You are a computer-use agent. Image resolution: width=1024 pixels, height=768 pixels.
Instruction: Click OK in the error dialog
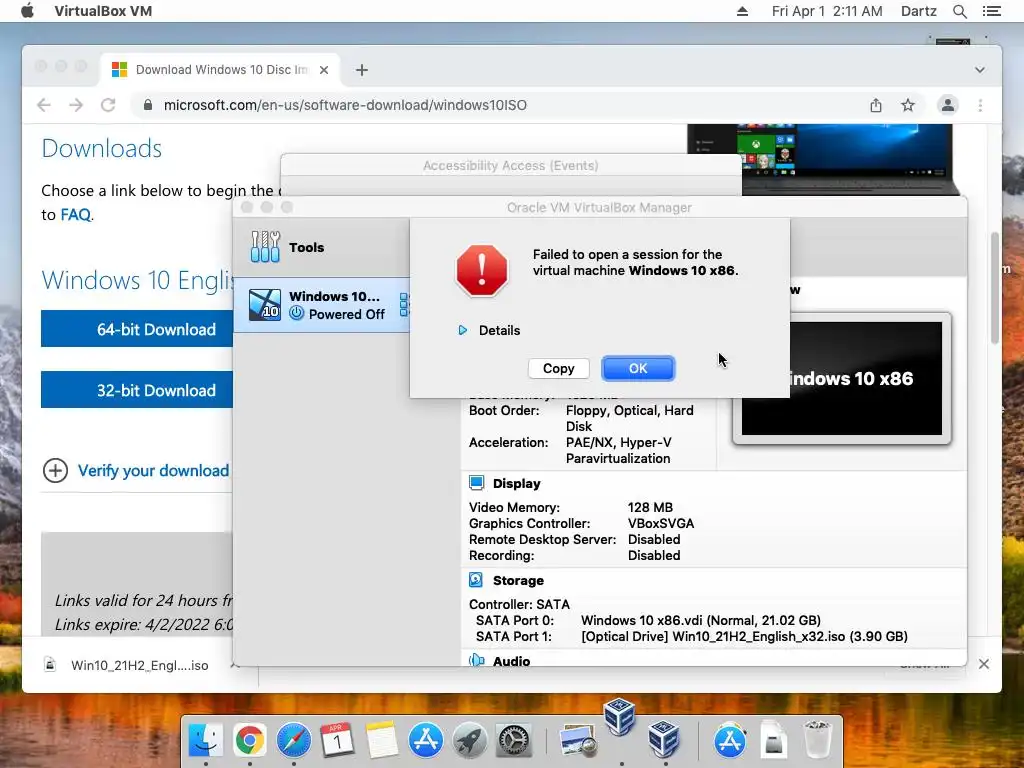click(638, 368)
